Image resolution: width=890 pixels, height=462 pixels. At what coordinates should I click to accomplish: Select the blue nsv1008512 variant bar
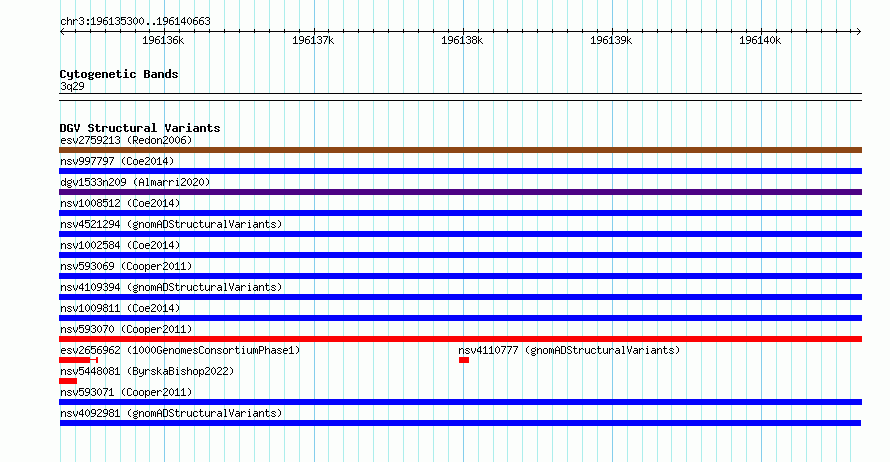click(460, 213)
